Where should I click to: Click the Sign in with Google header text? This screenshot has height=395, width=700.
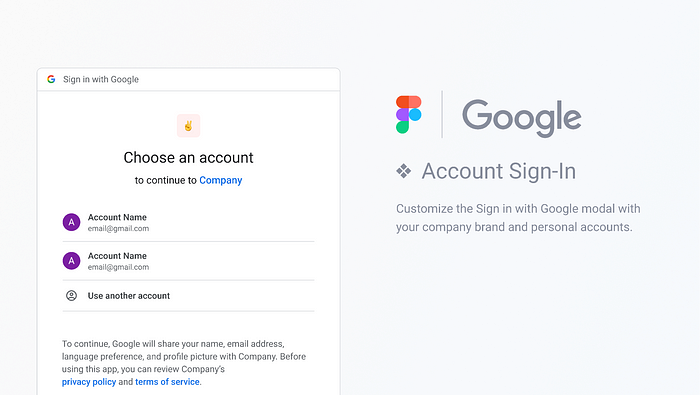101,79
